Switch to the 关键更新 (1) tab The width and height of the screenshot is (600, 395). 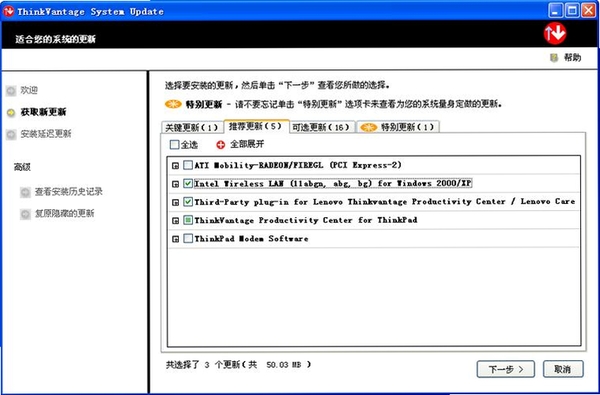[x=192, y=127]
